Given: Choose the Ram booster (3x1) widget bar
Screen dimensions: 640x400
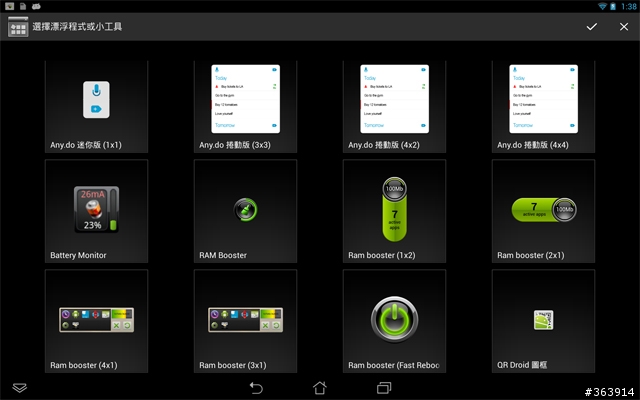Looking at the screenshot, I should (x=245, y=320).
